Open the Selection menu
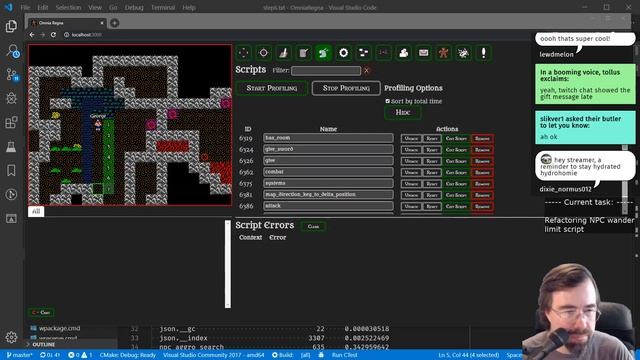The width and height of the screenshot is (640, 360). (x=68, y=7)
